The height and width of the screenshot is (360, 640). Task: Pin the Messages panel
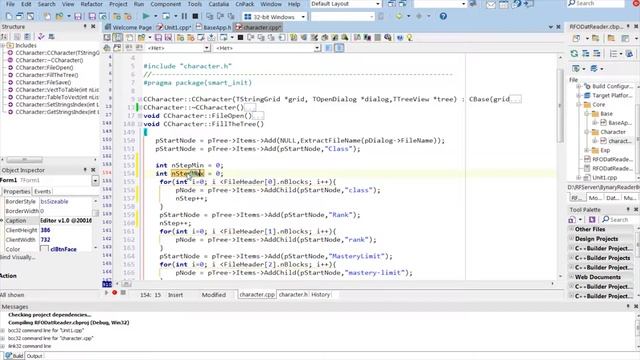pyautogui.click(x=628, y=306)
